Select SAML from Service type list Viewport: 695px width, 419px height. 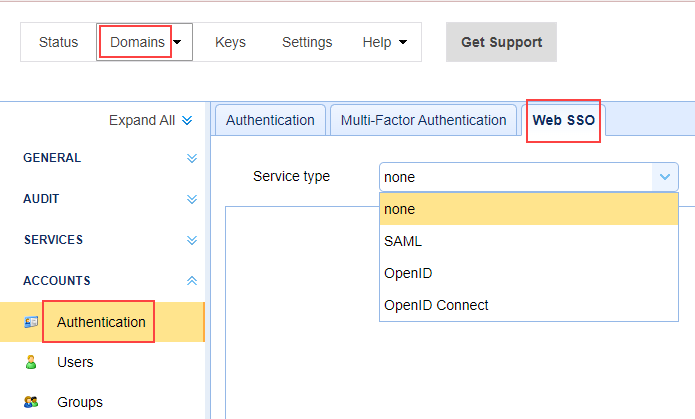(403, 241)
